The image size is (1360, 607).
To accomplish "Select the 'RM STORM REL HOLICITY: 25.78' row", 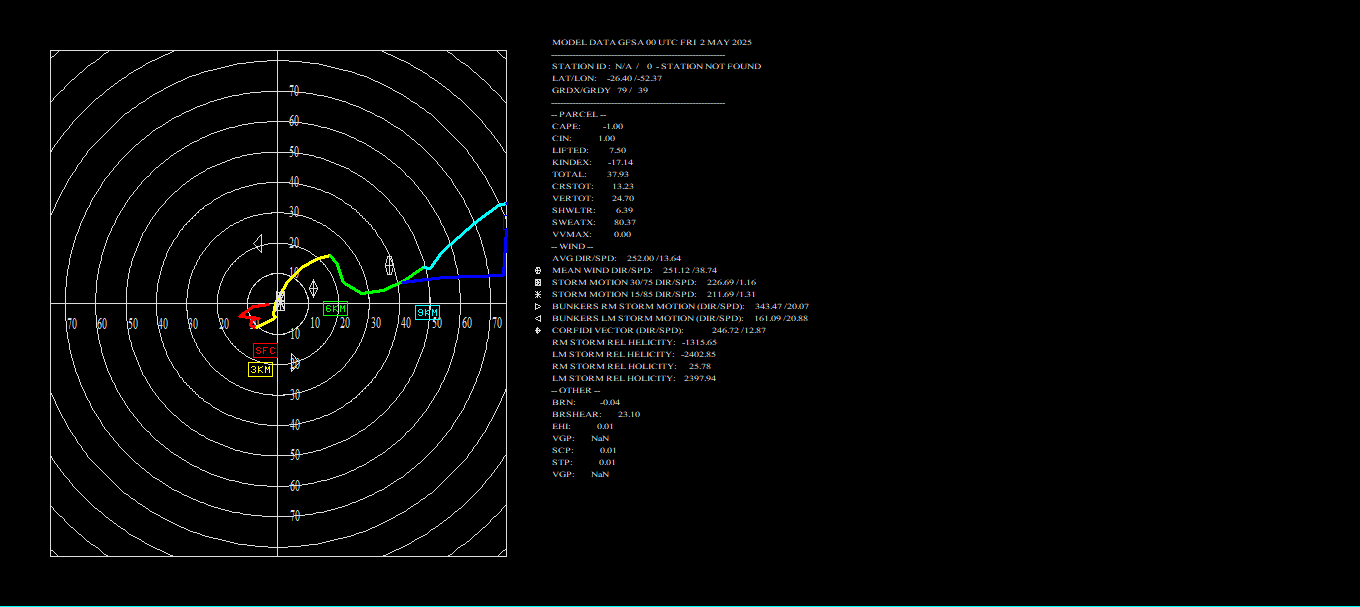I will click(x=632, y=366).
